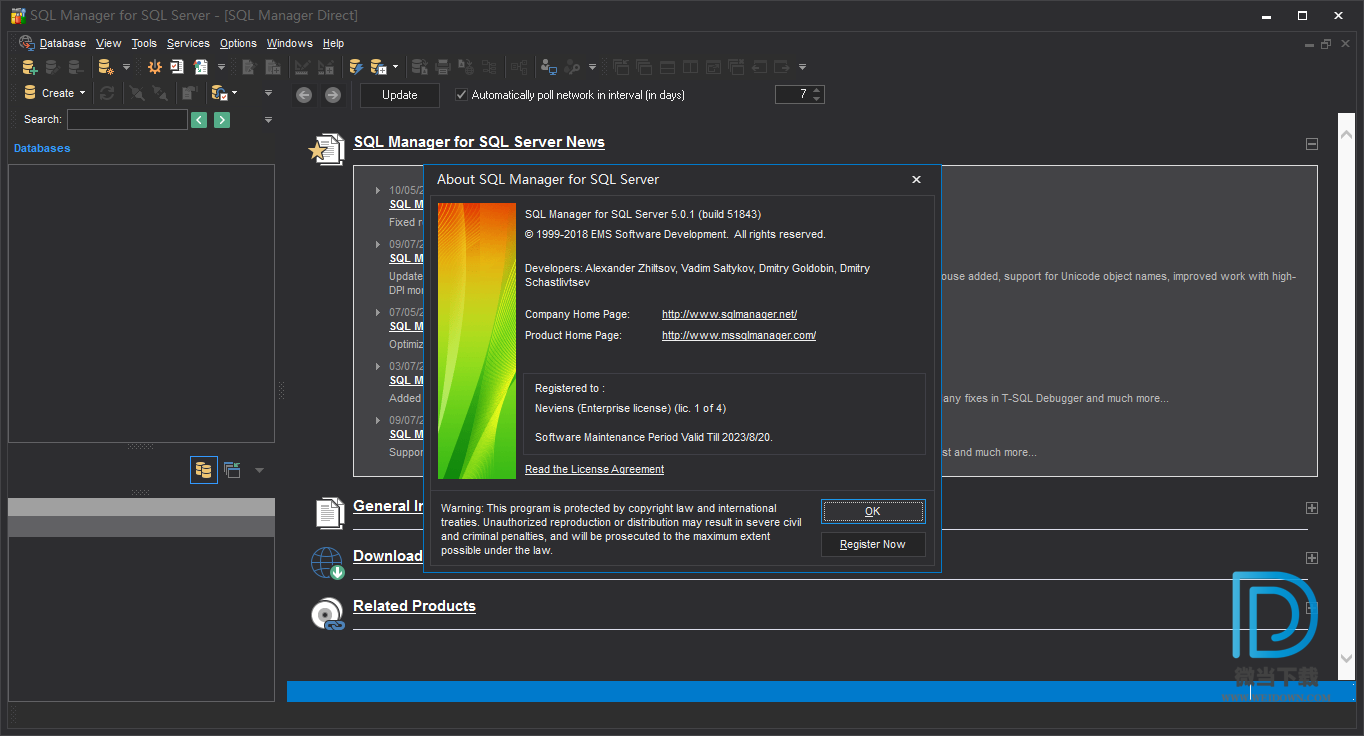The image size is (1364, 736).
Task: Click the colored report document icon
Action: (201, 67)
